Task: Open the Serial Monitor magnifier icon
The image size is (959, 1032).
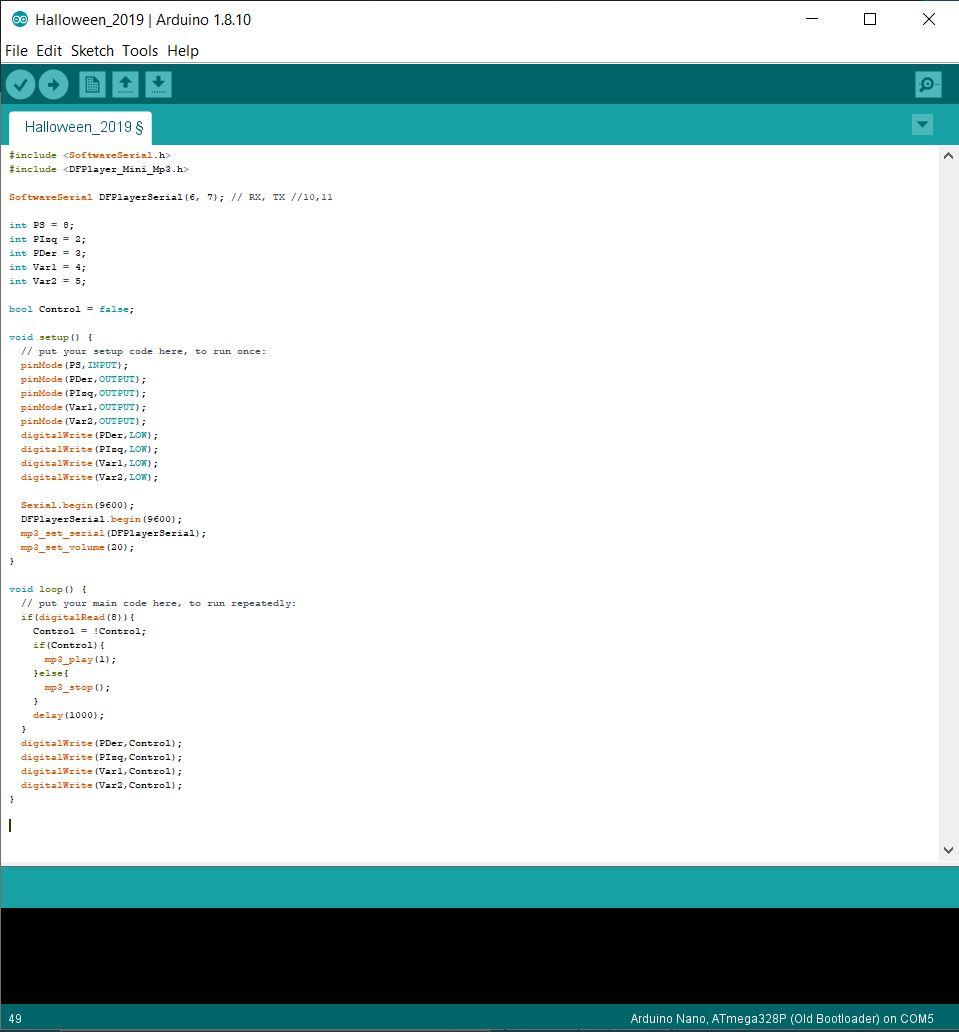Action: 928,85
